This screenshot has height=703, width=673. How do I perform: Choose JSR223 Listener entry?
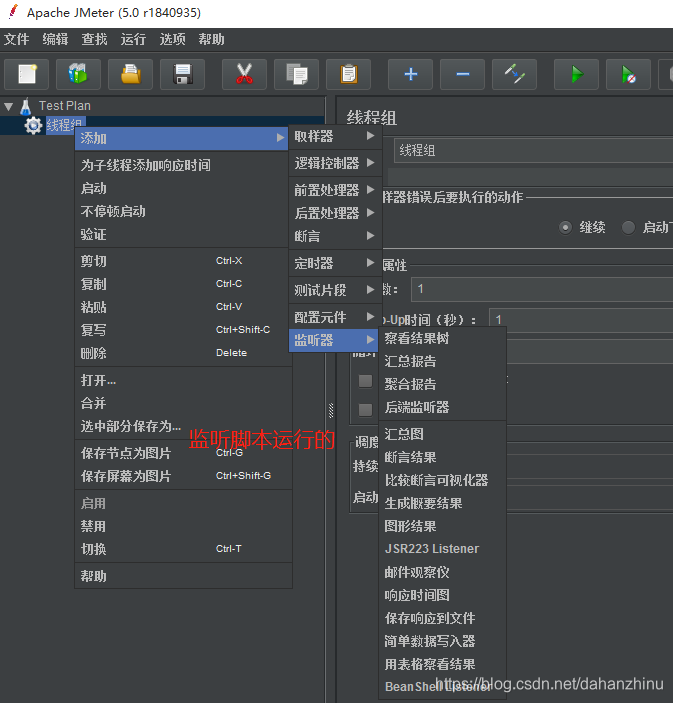443,549
